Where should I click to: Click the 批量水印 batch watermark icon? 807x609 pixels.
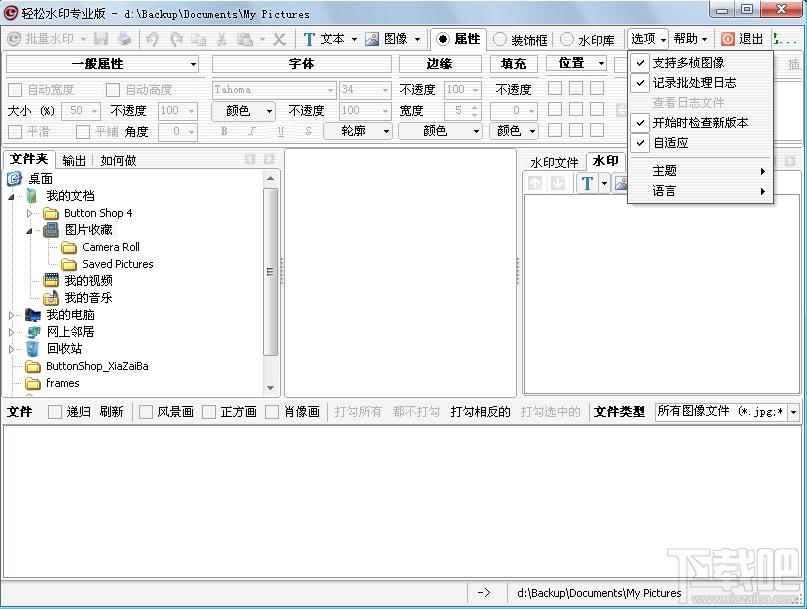pos(14,39)
